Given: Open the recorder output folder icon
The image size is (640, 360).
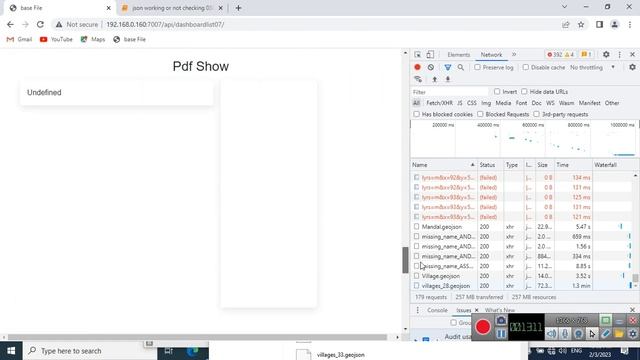Looking at the screenshot, I should coord(619,334).
